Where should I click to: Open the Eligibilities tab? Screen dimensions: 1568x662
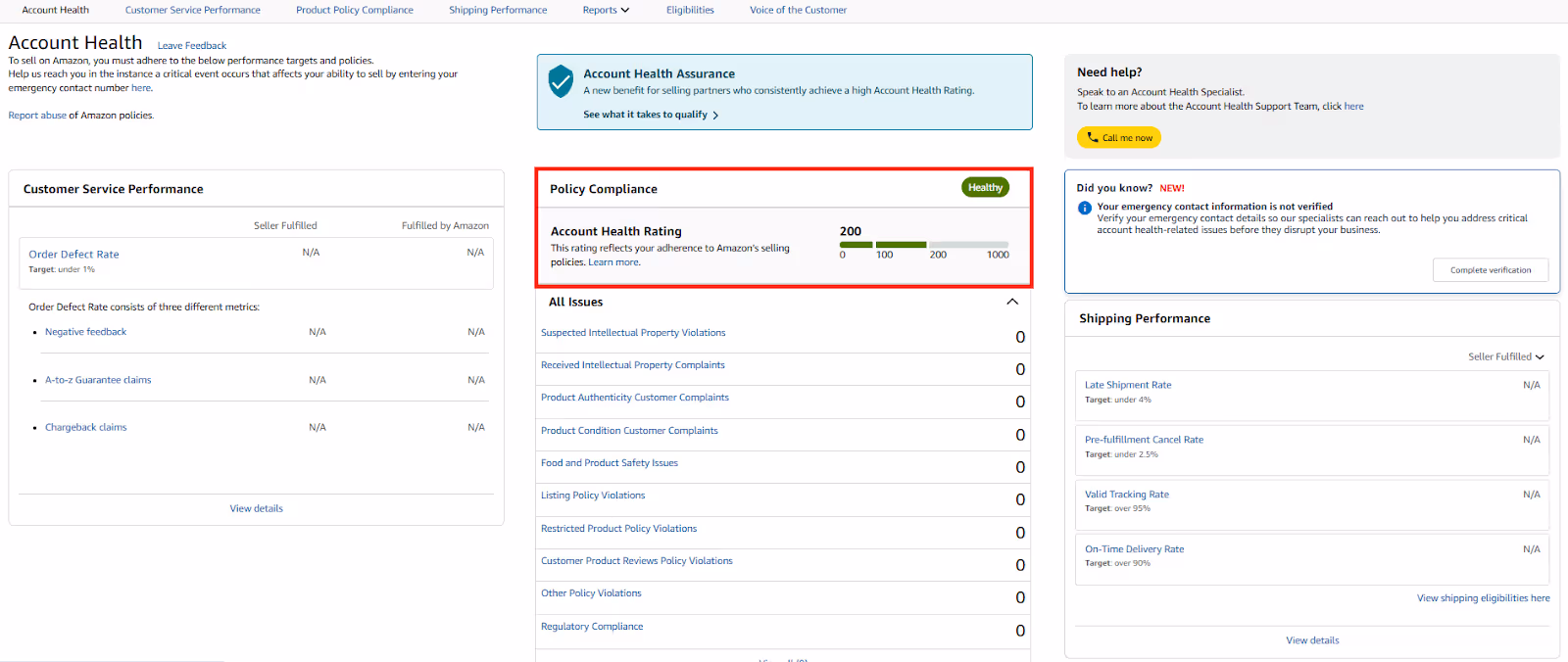690,10
